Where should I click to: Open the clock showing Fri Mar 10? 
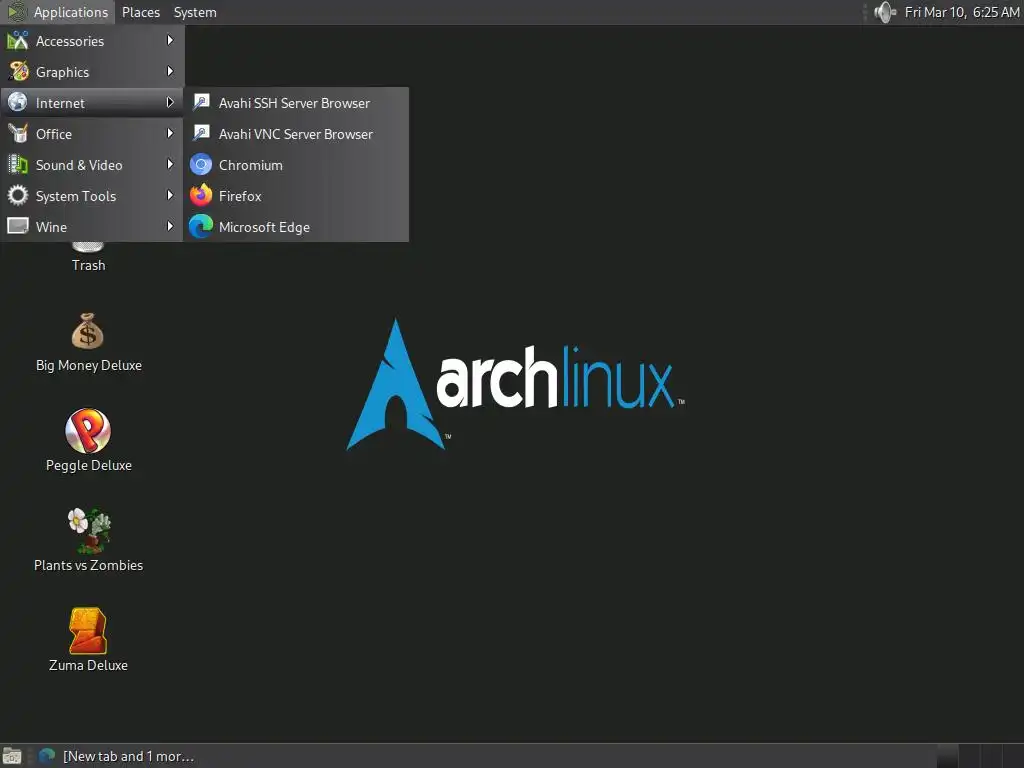point(961,12)
